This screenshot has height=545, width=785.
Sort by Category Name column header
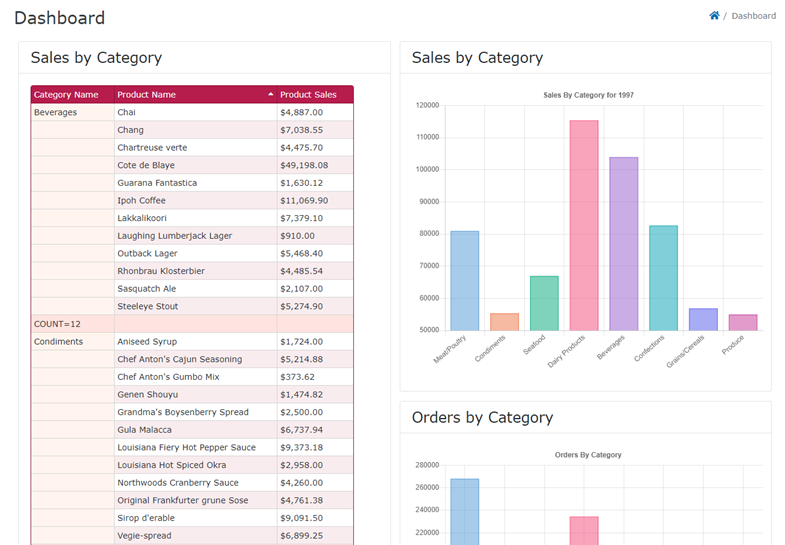pos(66,95)
